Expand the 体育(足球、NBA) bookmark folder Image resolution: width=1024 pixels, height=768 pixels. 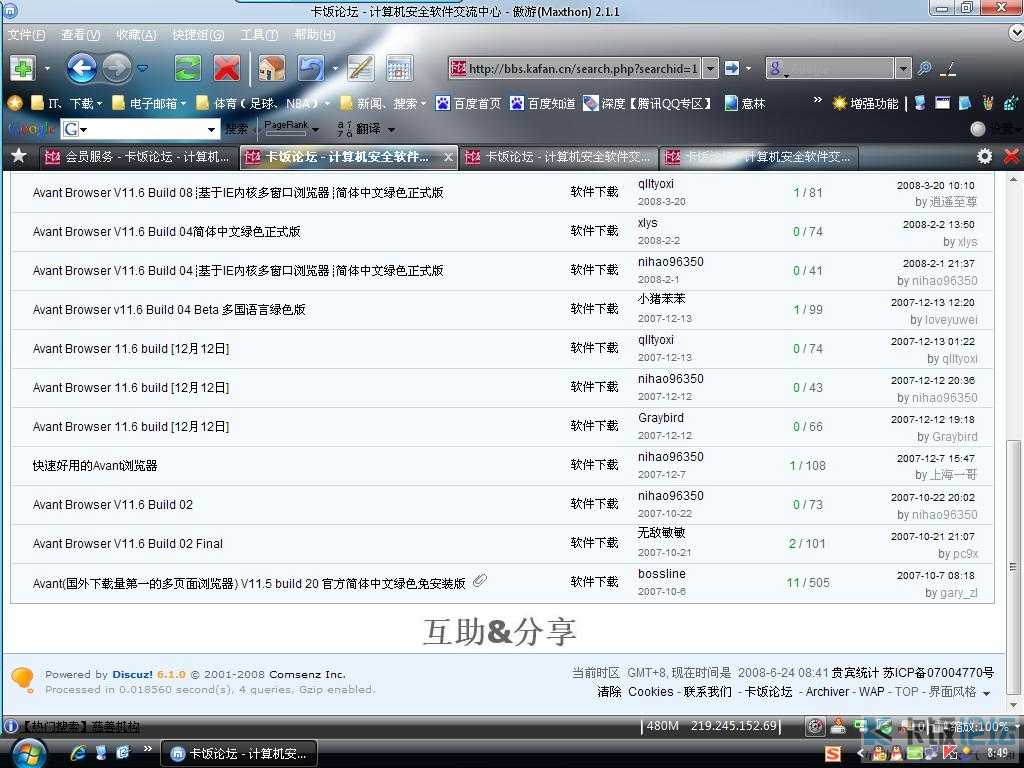pyautogui.click(x=264, y=103)
